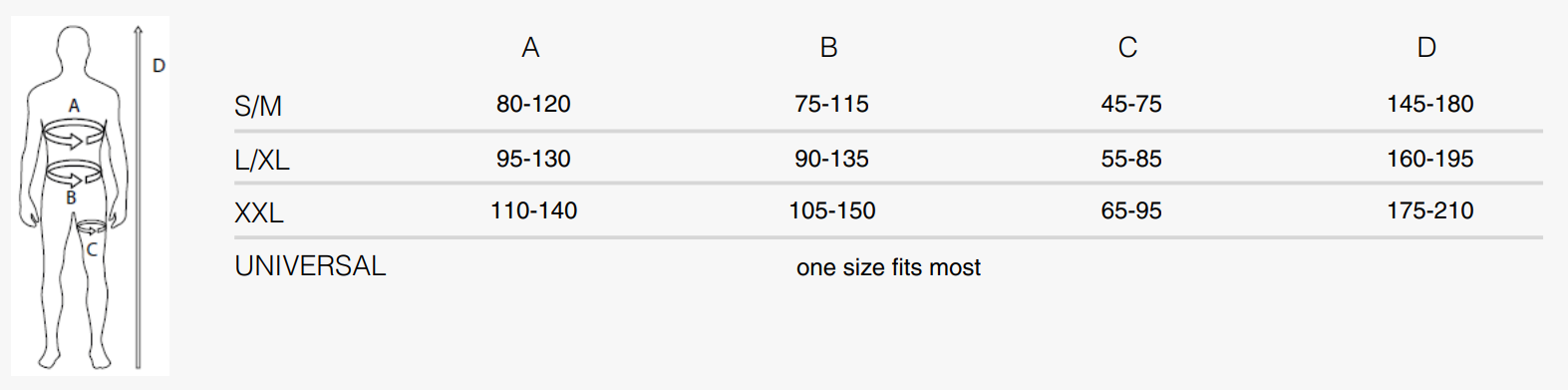Click the UNIVERSAL size row label
This screenshot has width=1568, height=390.
[310, 266]
